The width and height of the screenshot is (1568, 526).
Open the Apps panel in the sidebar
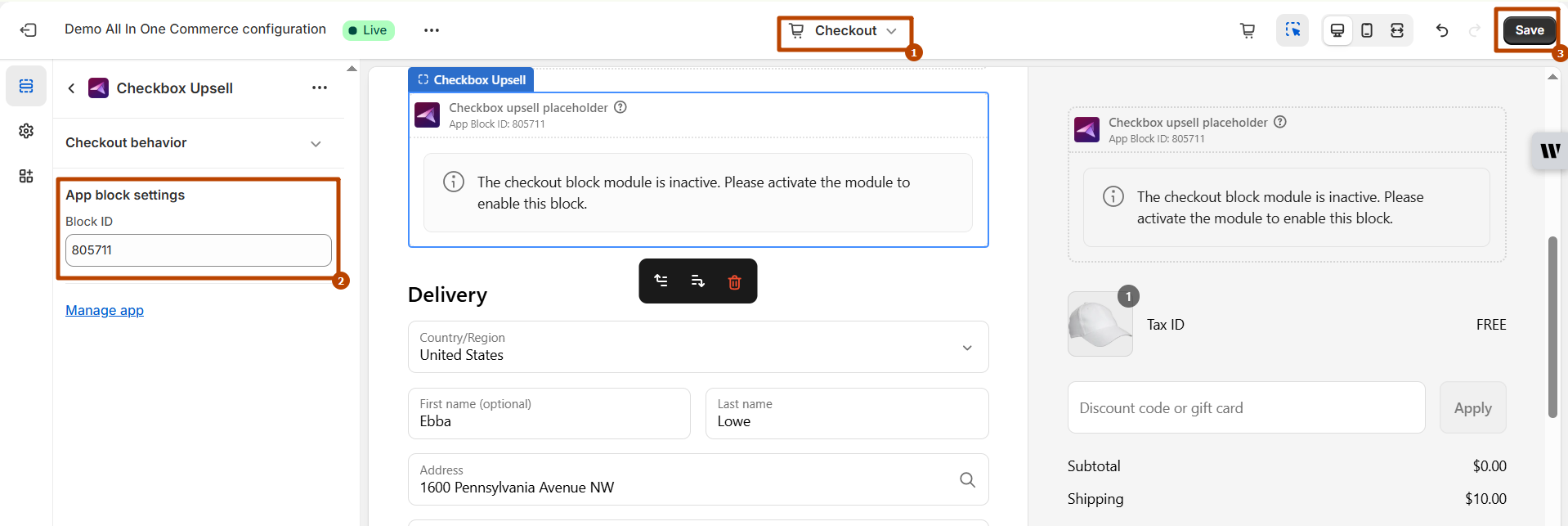click(26, 176)
